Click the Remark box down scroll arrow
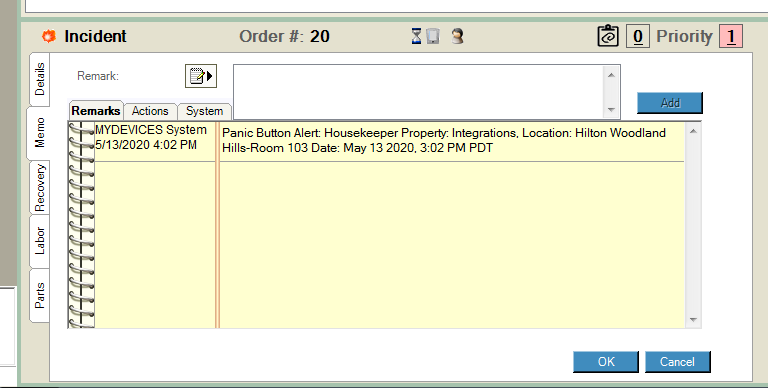768x388 pixels. (611, 110)
